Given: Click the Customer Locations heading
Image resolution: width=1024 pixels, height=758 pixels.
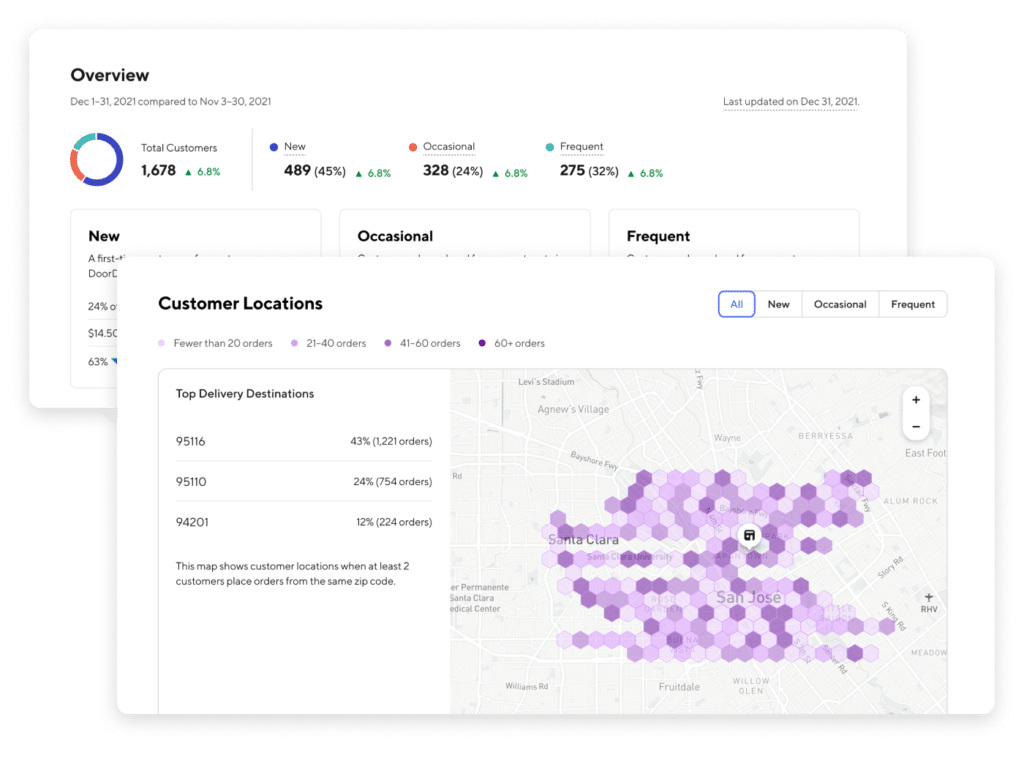Looking at the screenshot, I should 240,304.
